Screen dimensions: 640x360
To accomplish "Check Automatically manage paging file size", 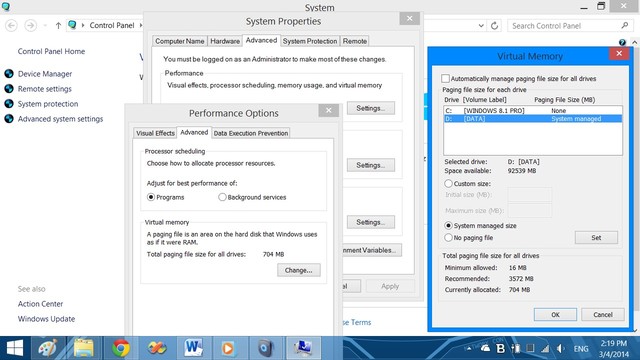I will [x=445, y=78].
